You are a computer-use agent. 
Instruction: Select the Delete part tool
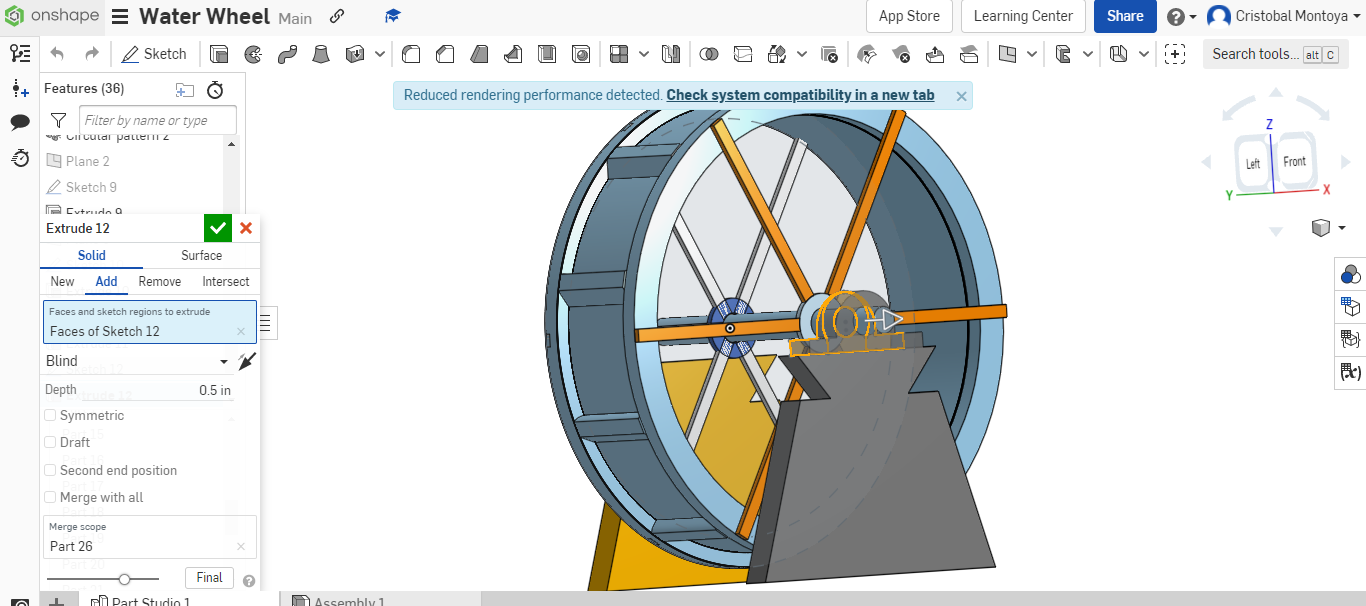[x=829, y=54]
